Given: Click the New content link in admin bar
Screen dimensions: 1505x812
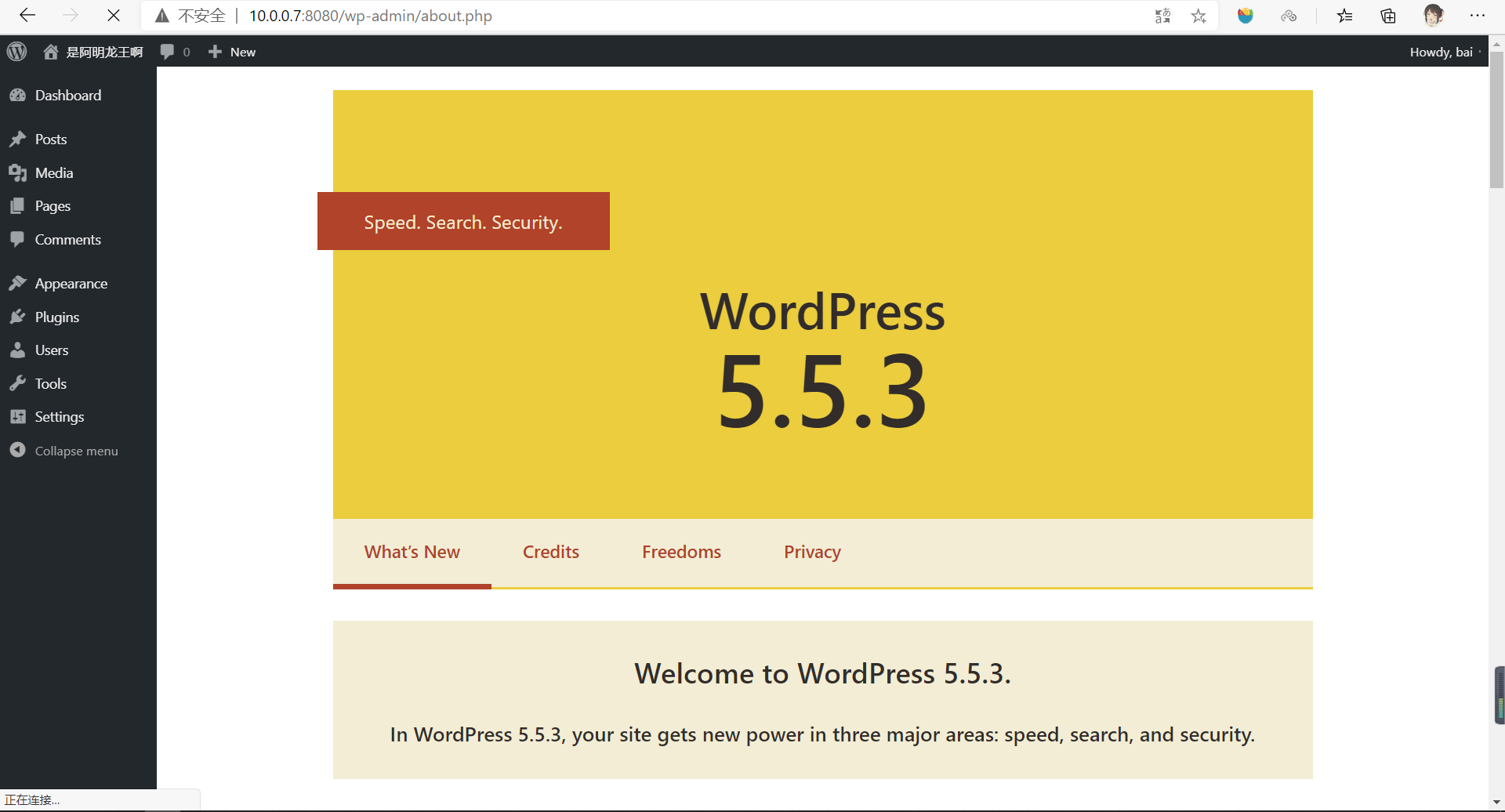Looking at the screenshot, I should [243, 52].
